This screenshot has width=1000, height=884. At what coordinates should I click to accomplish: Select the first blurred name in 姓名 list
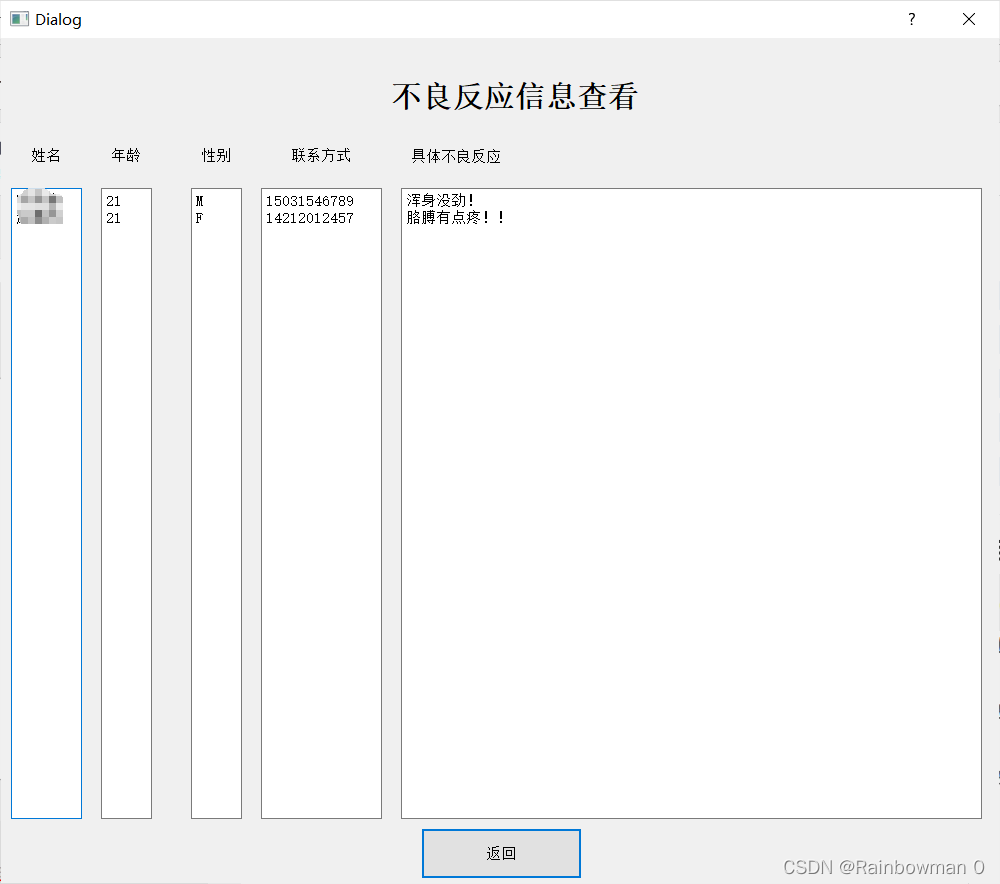(x=40, y=201)
